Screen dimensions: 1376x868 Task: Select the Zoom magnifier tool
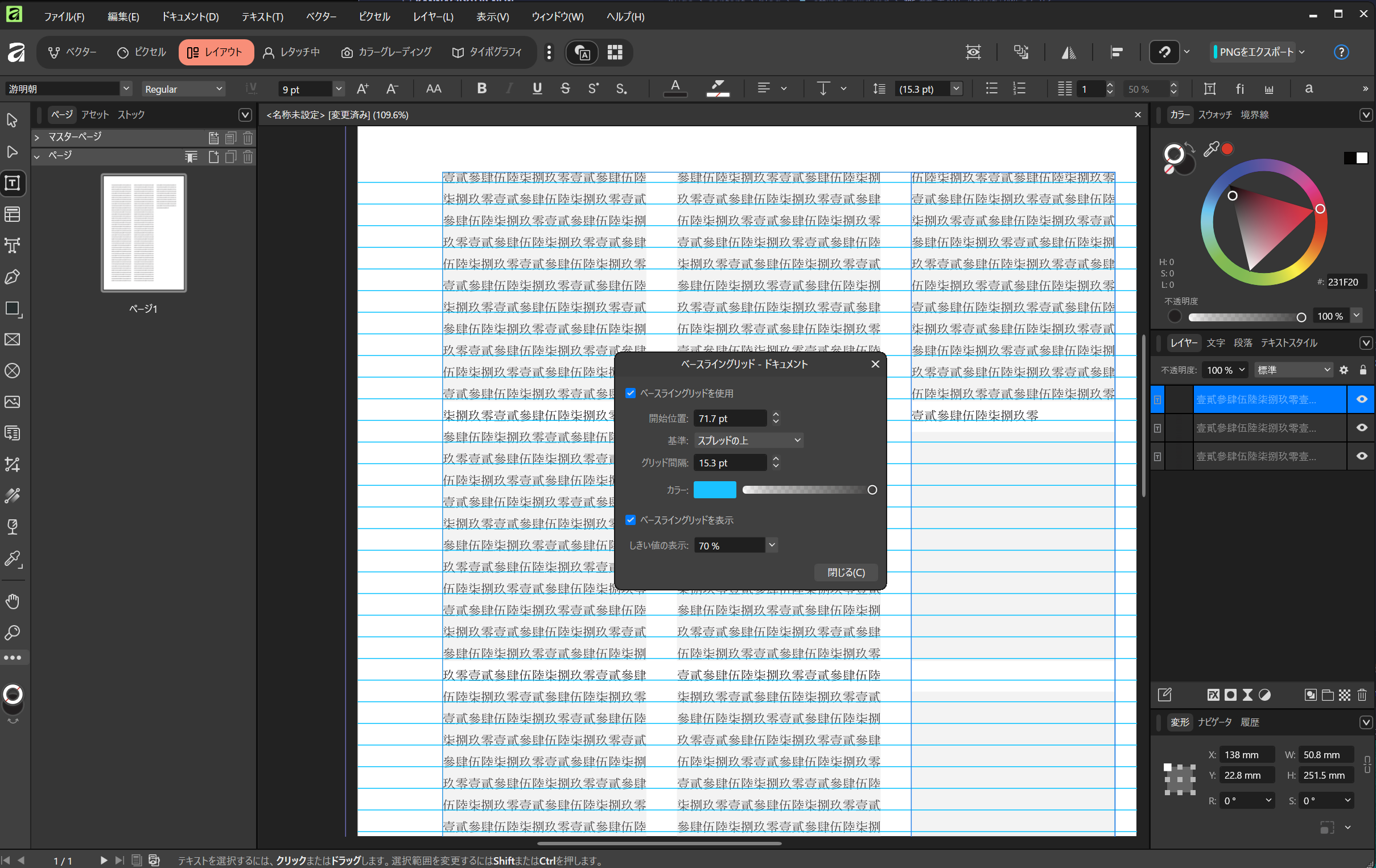13,632
